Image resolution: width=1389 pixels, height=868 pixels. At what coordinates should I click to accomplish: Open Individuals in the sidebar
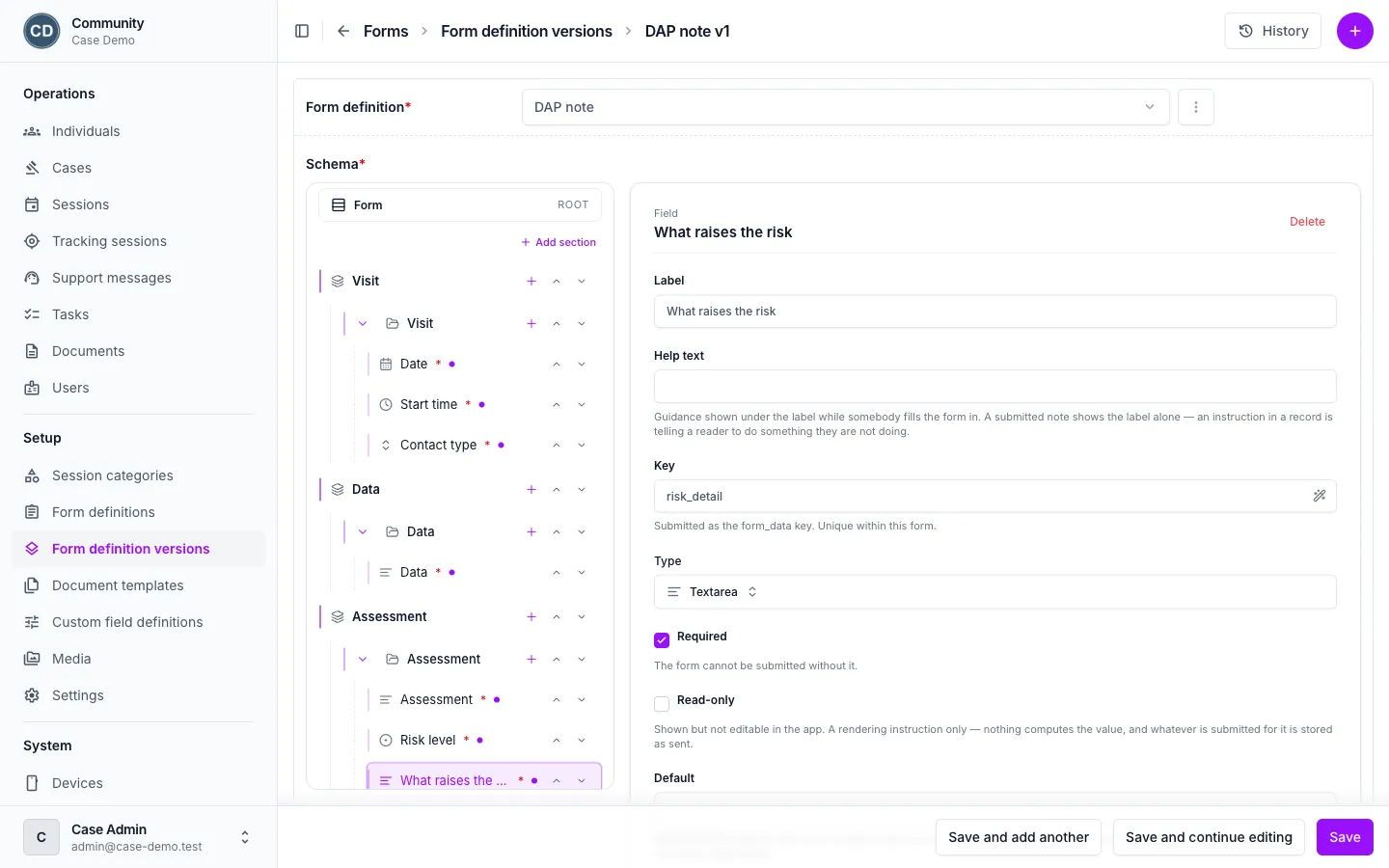click(x=139, y=131)
